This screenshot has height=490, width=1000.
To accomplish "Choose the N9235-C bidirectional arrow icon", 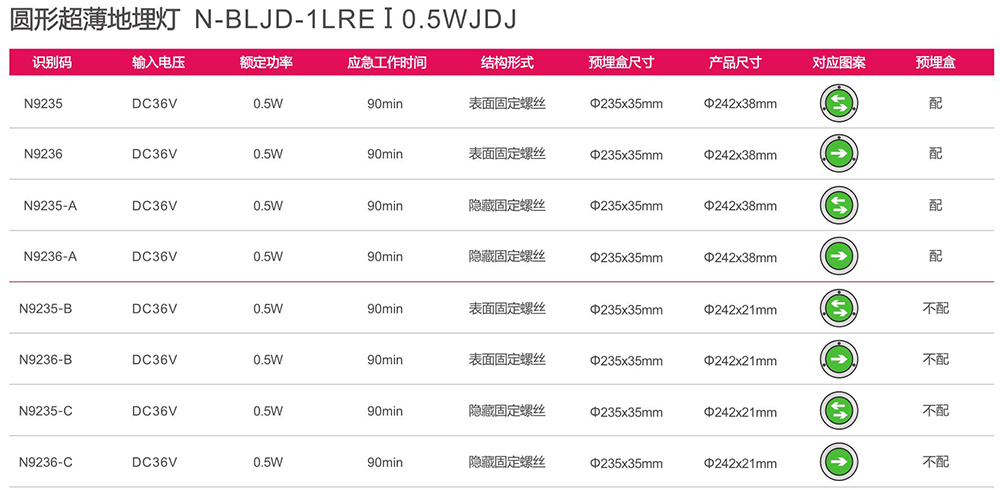I will click(839, 411).
